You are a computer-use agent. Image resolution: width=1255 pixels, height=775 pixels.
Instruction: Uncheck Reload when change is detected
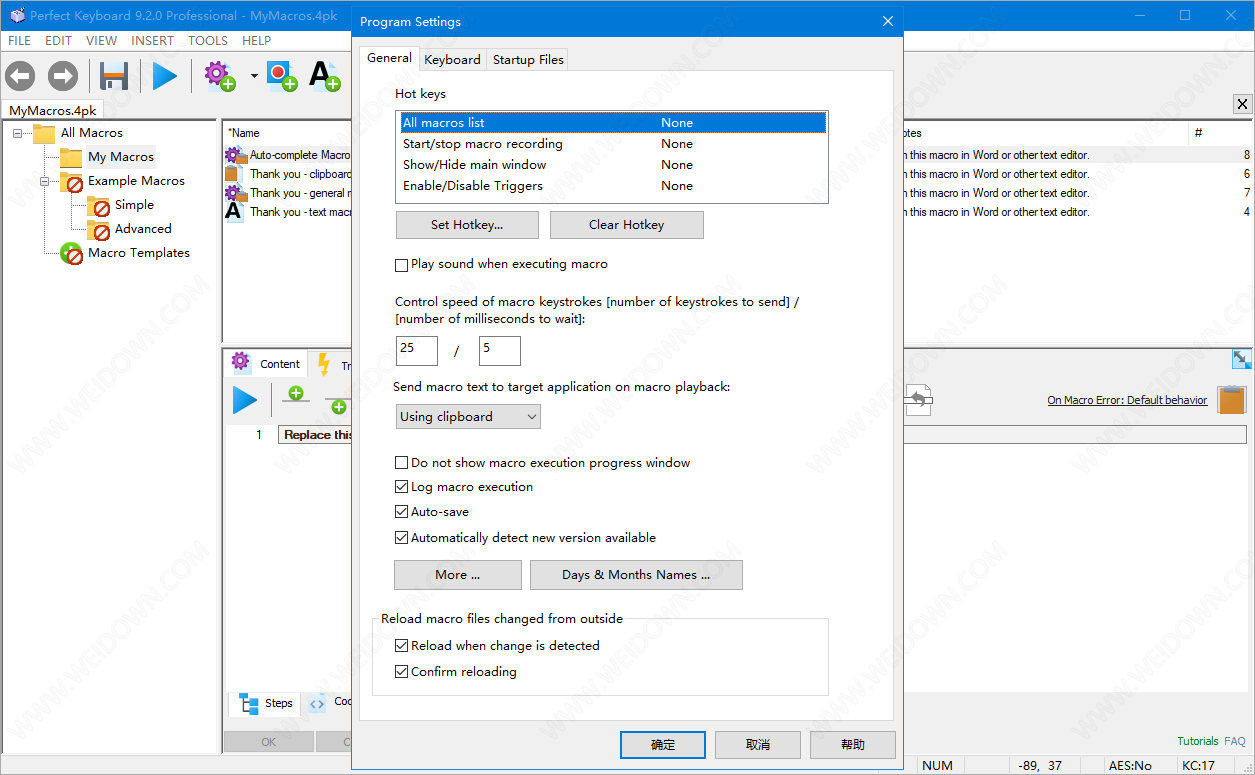(402, 646)
